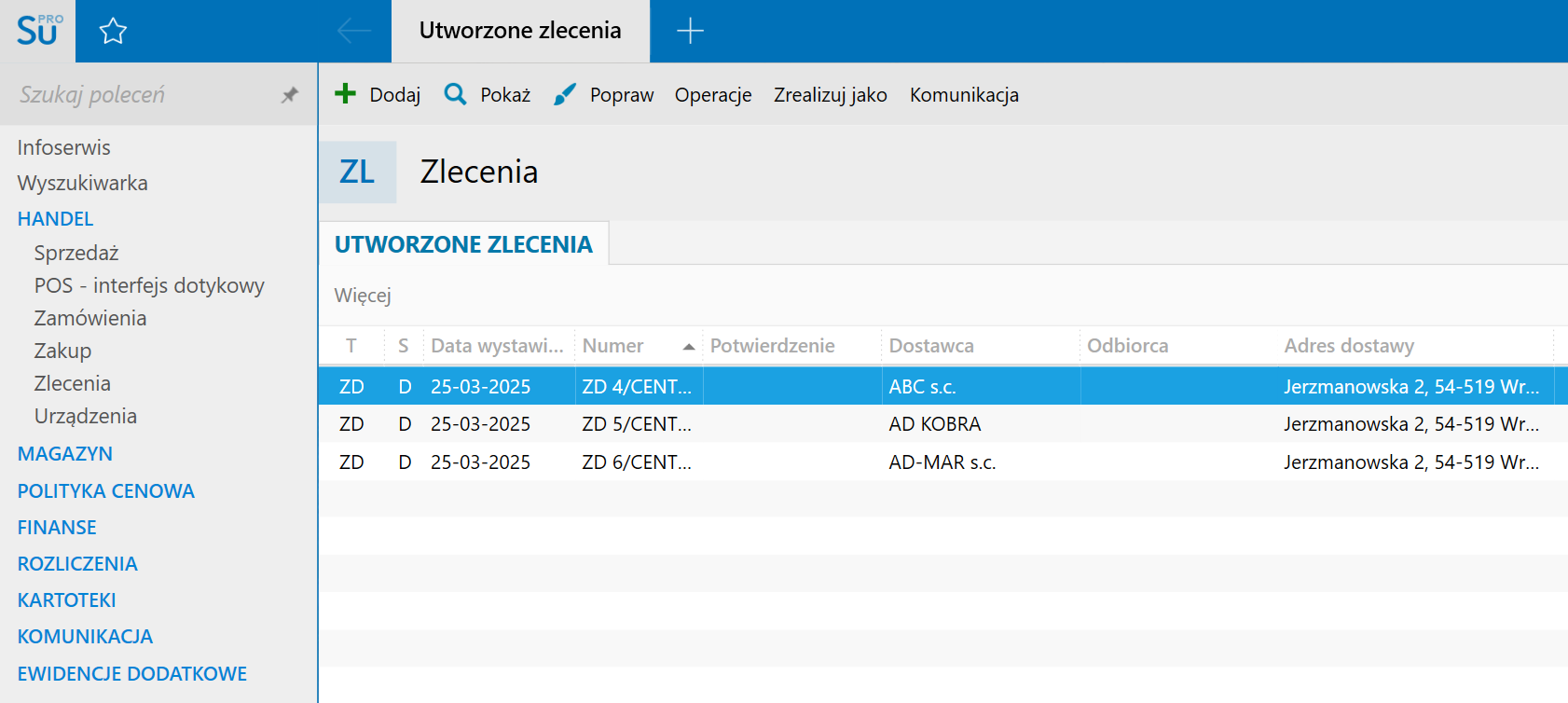
Task: Open Infoserwis in the sidebar
Action: coord(63,147)
